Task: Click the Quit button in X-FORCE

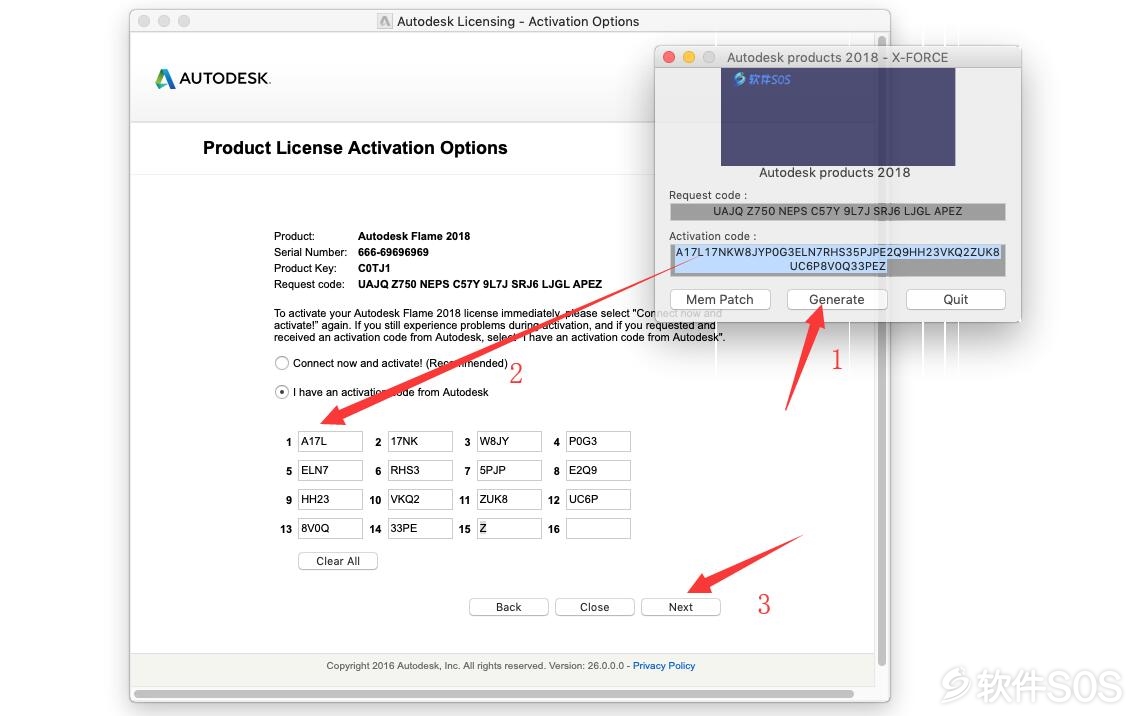Action: coord(955,299)
